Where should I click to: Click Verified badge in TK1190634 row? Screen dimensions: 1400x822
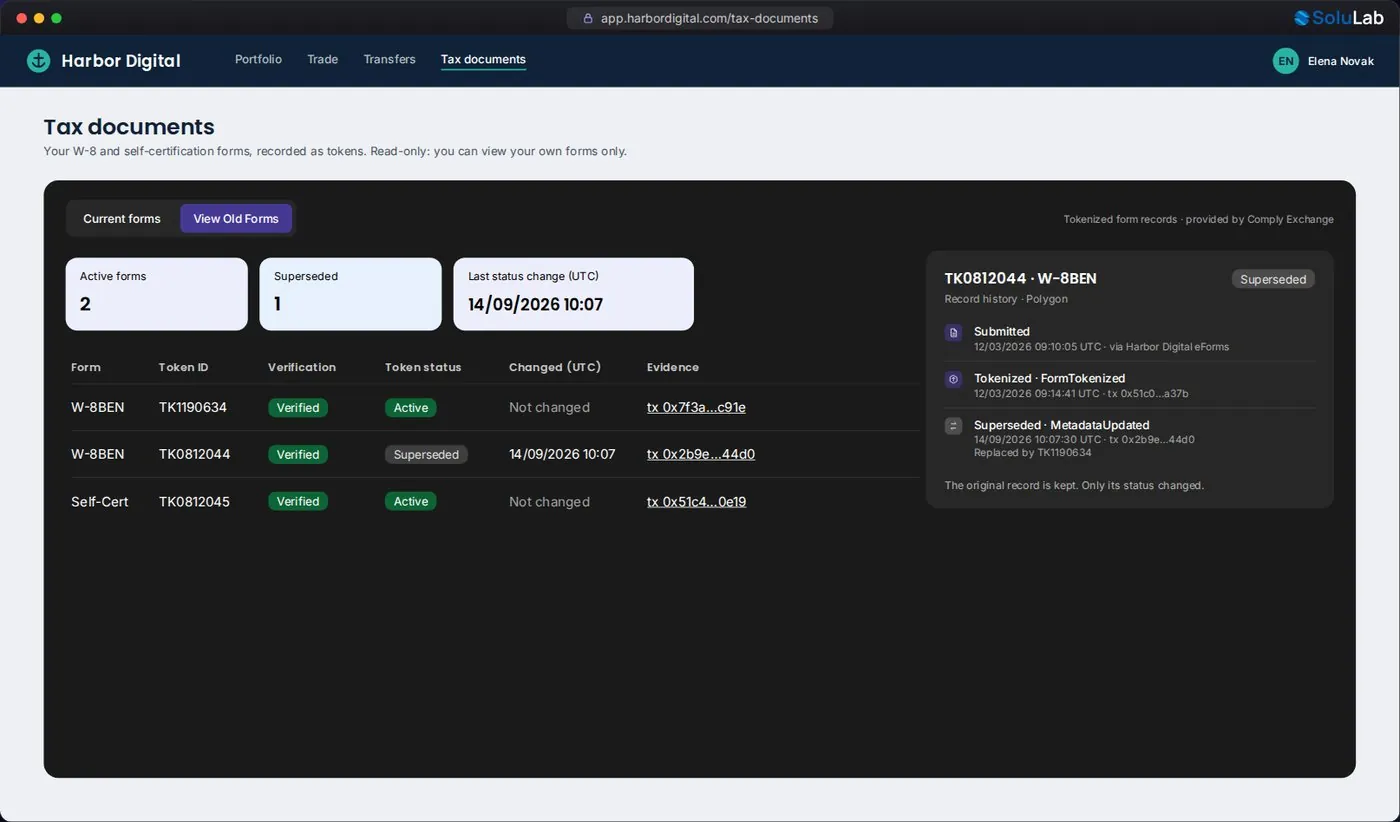298,407
